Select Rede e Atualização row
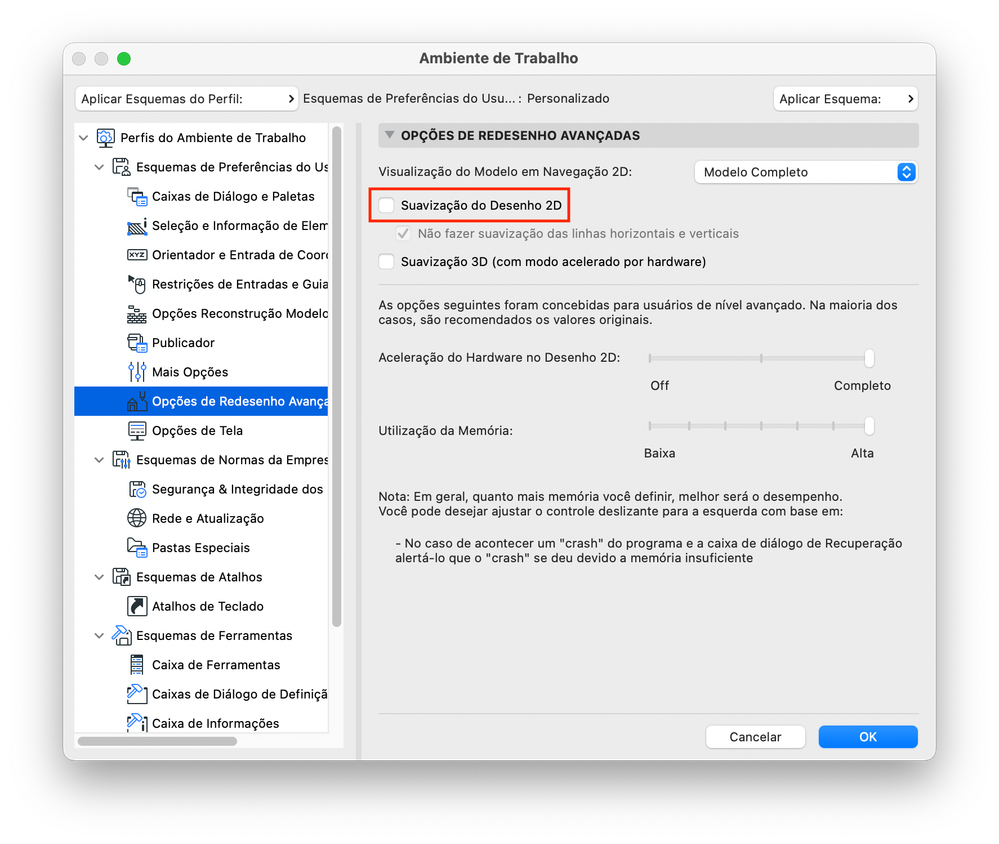 (x=201, y=519)
